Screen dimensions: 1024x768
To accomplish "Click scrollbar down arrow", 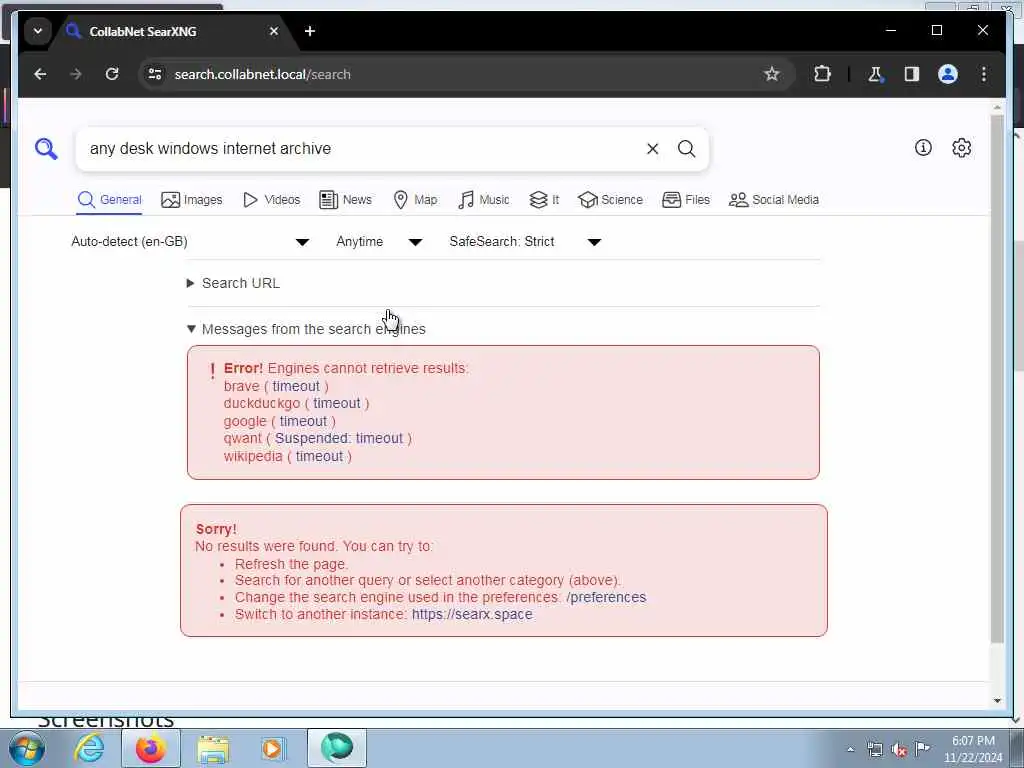I will tap(997, 701).
